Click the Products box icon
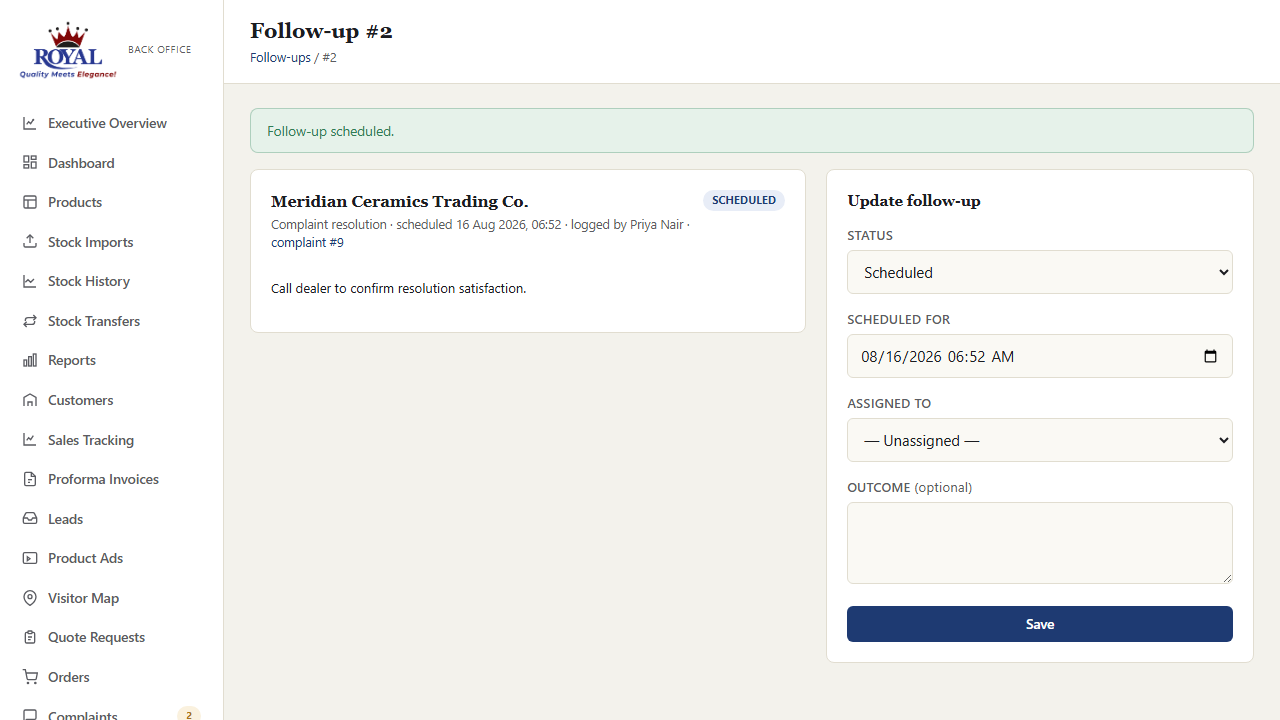 tap(30, 202)
